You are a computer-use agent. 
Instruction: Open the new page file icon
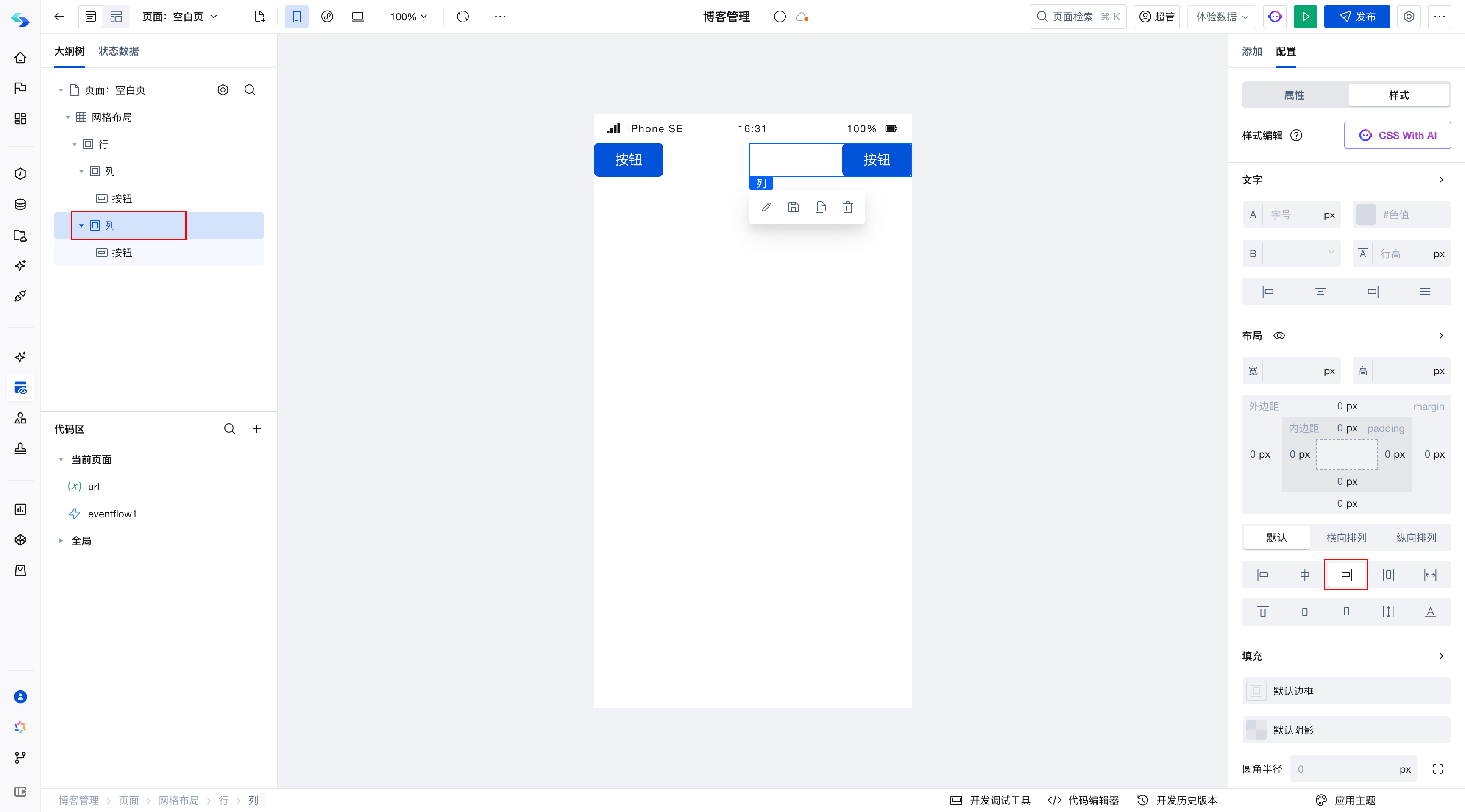click(x=260, y=17)
